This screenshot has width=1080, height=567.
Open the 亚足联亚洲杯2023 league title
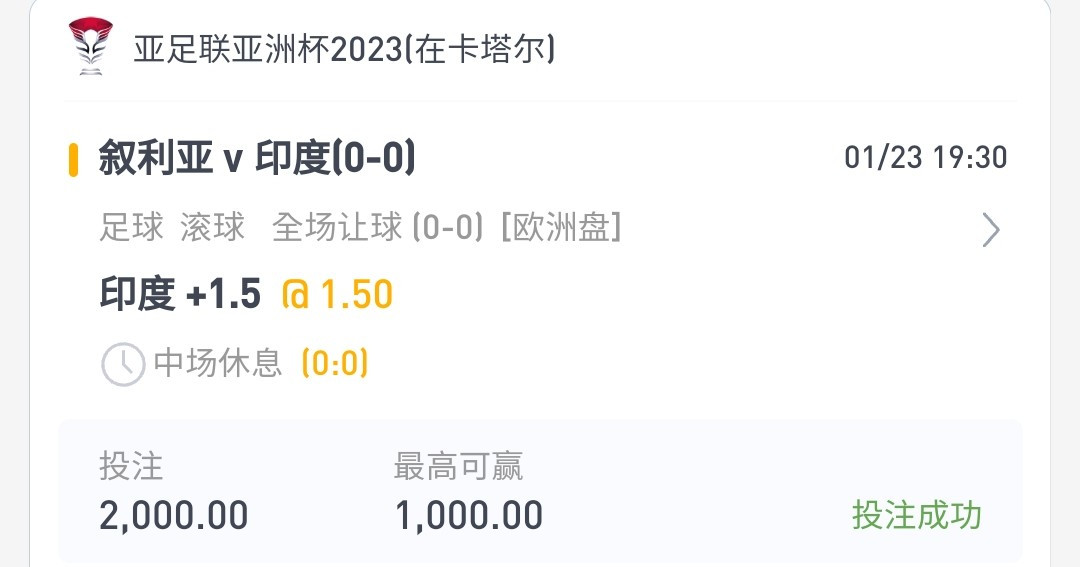point(344,49)
